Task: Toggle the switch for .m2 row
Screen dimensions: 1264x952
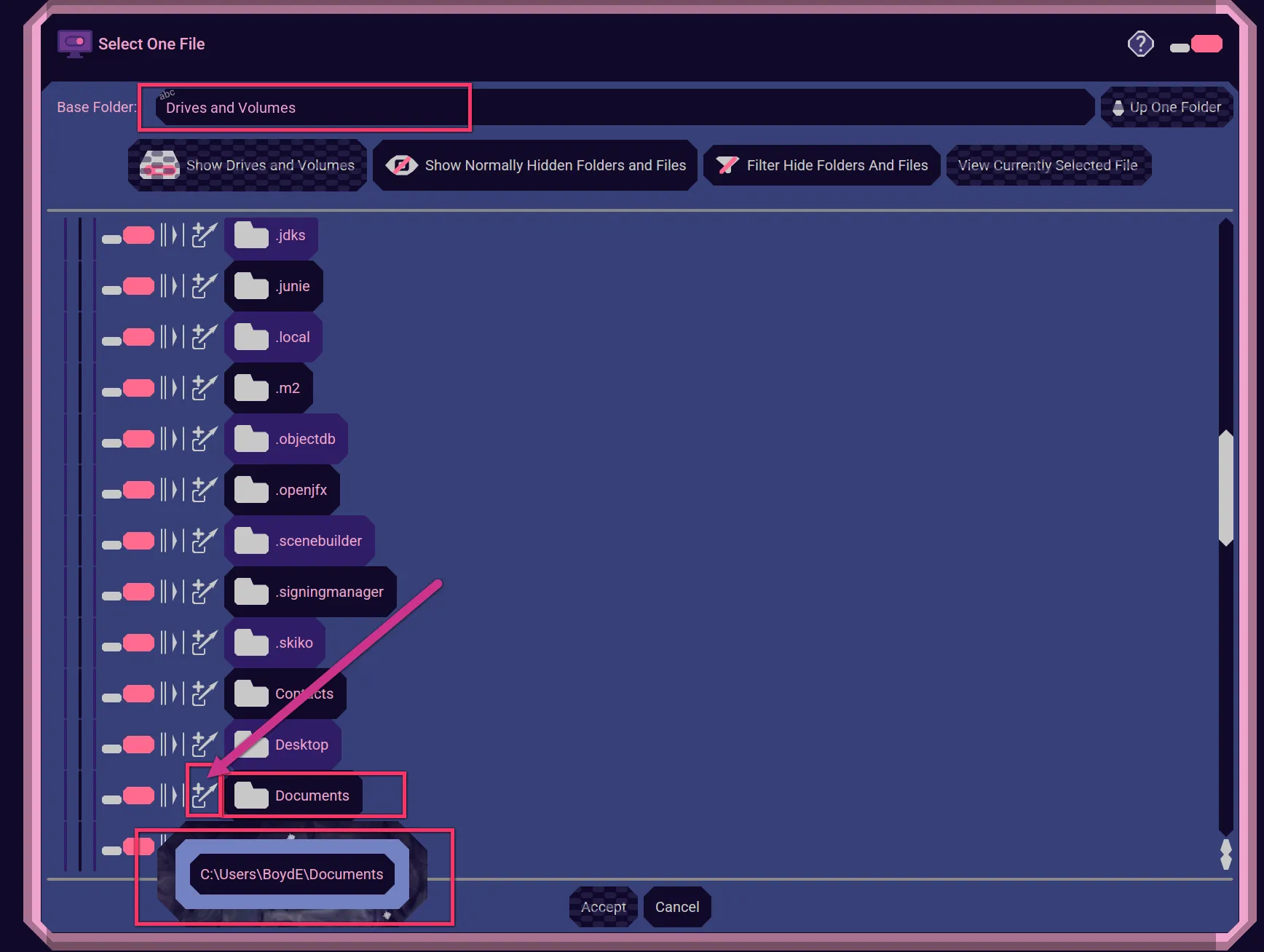Action: click(x=128, y=389)
